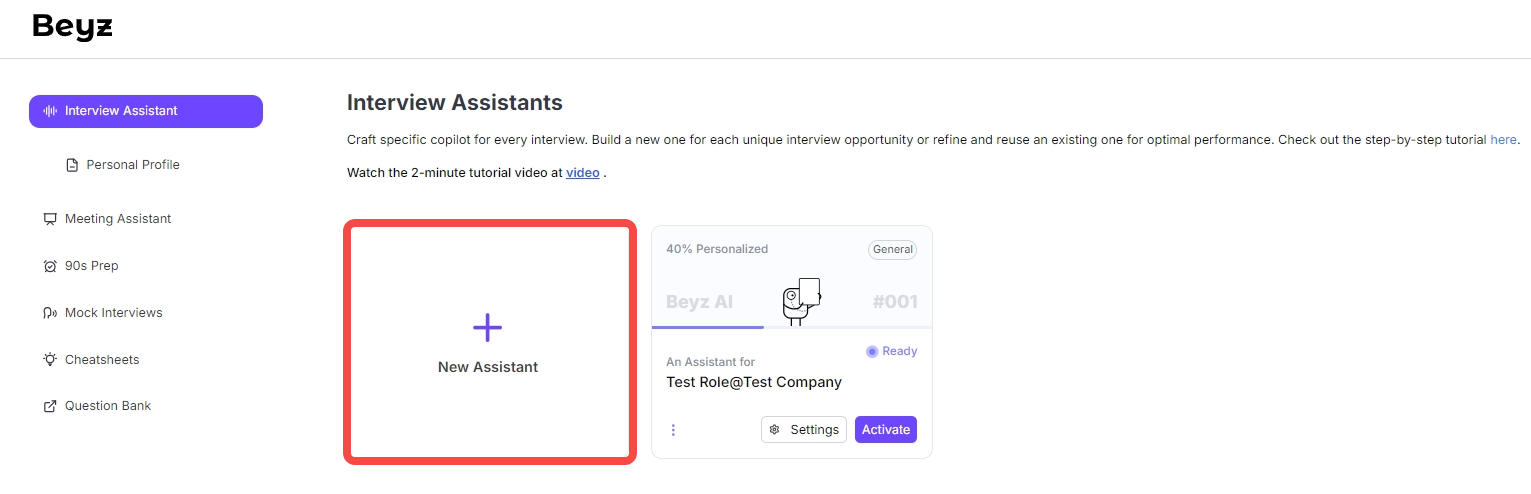Click the General tag on assistant card
This screenshot has height=494, width=1531.
tap(892, 249)
